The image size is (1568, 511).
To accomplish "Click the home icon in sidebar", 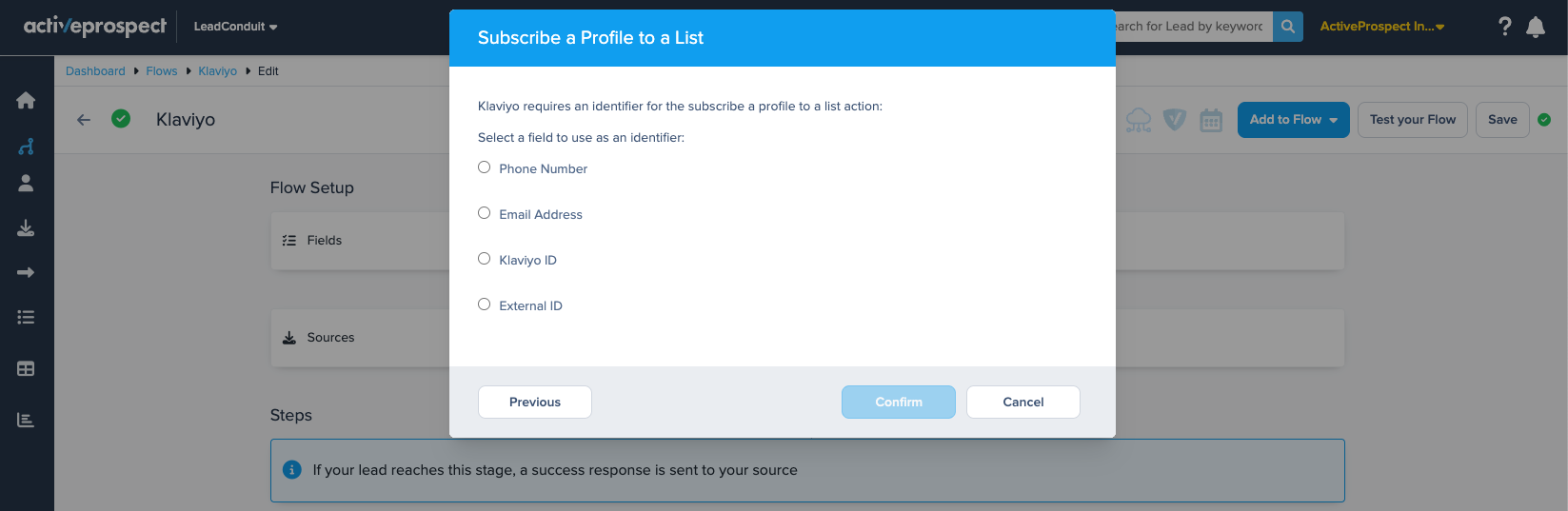I will click(x=26, y=100).
